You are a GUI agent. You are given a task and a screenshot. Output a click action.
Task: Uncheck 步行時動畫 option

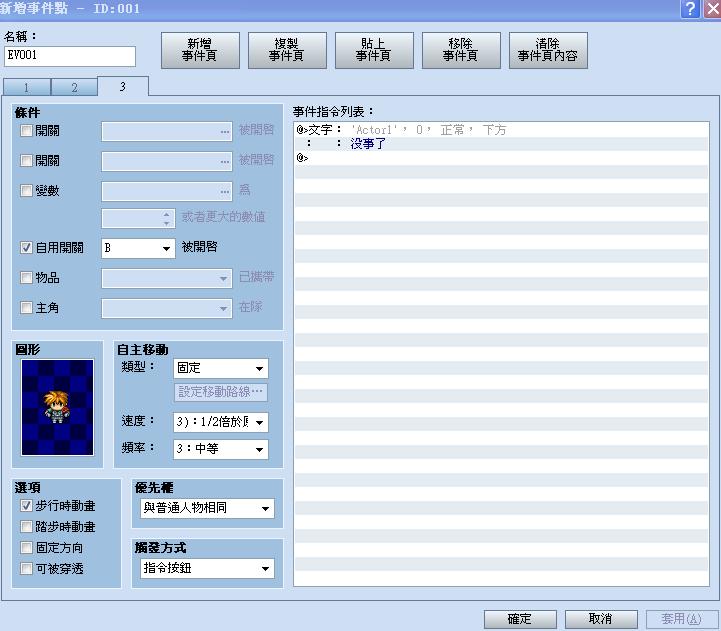[26, 506]
